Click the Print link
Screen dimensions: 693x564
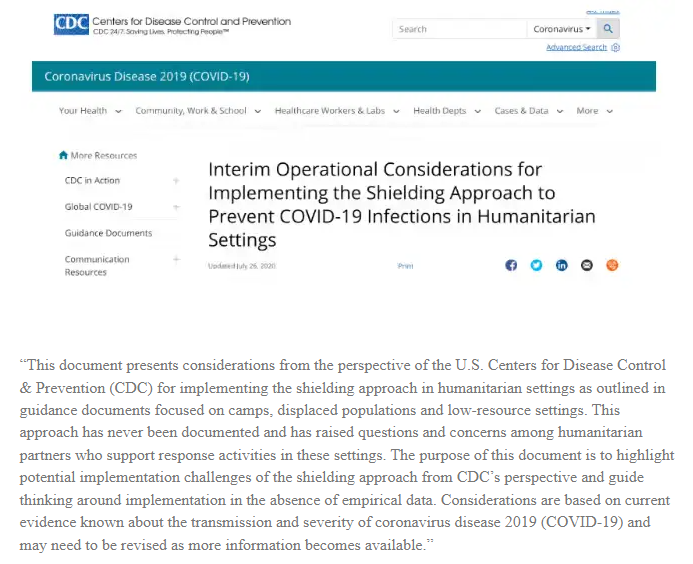coord(405,266)
